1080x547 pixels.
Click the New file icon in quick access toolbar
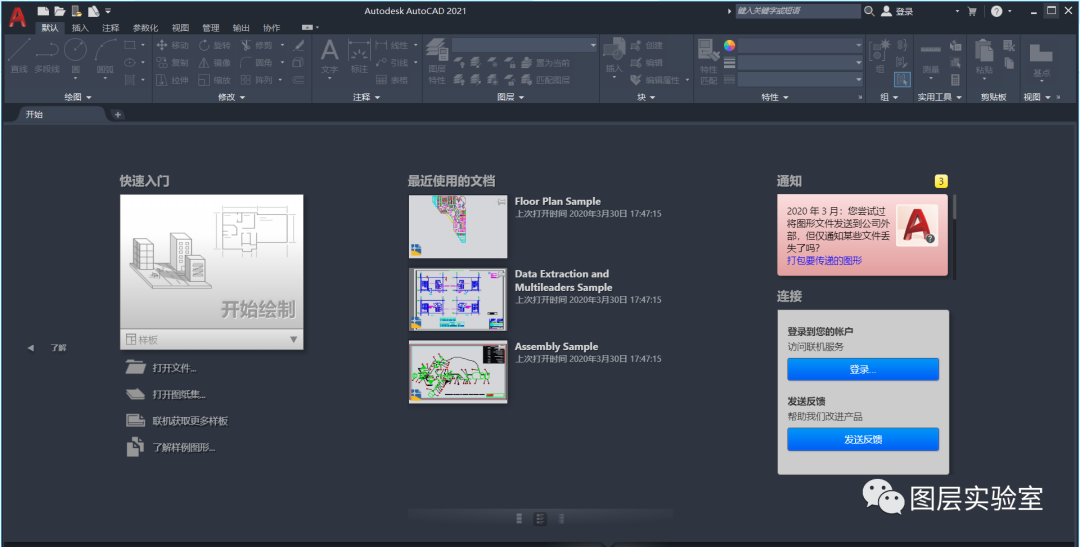pyautogui.click(x=43, y=11)
